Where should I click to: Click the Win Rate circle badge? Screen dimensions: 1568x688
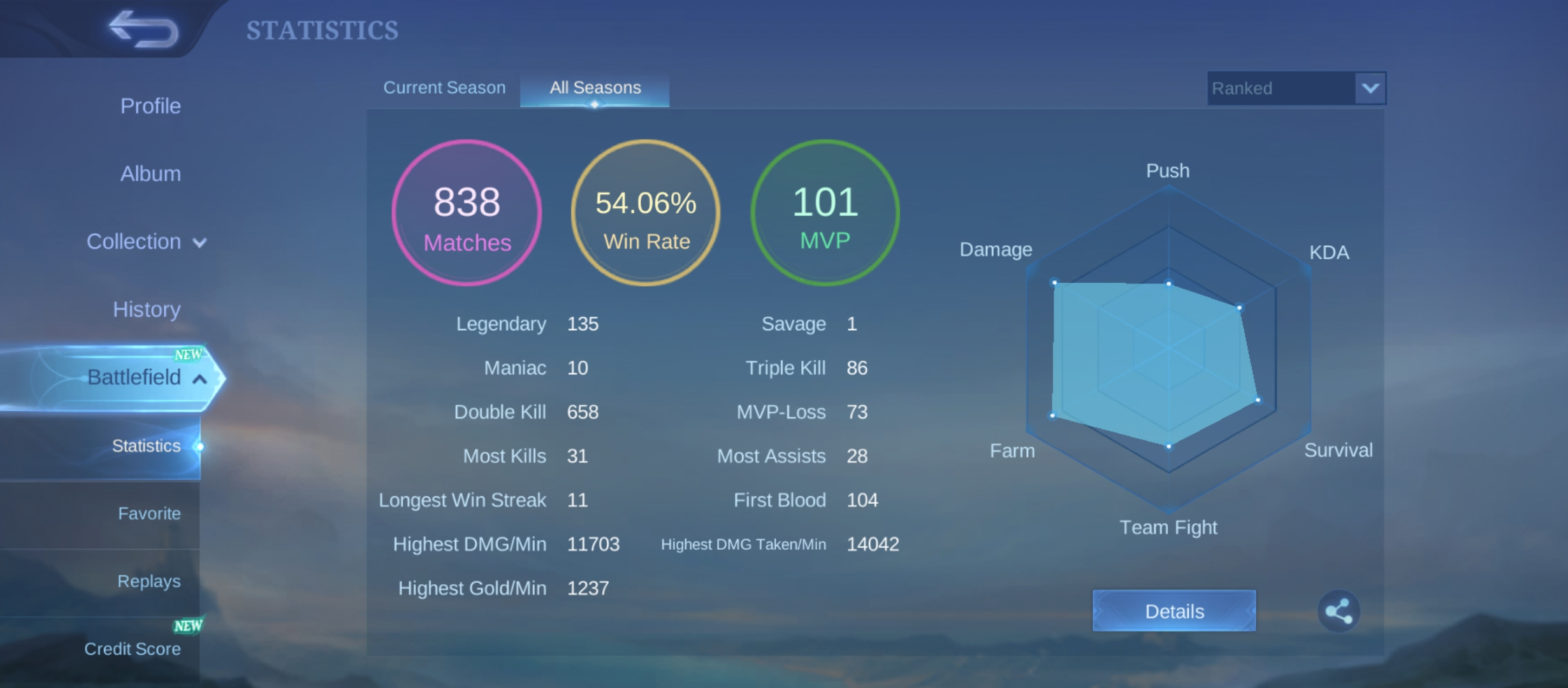[646, 213]
